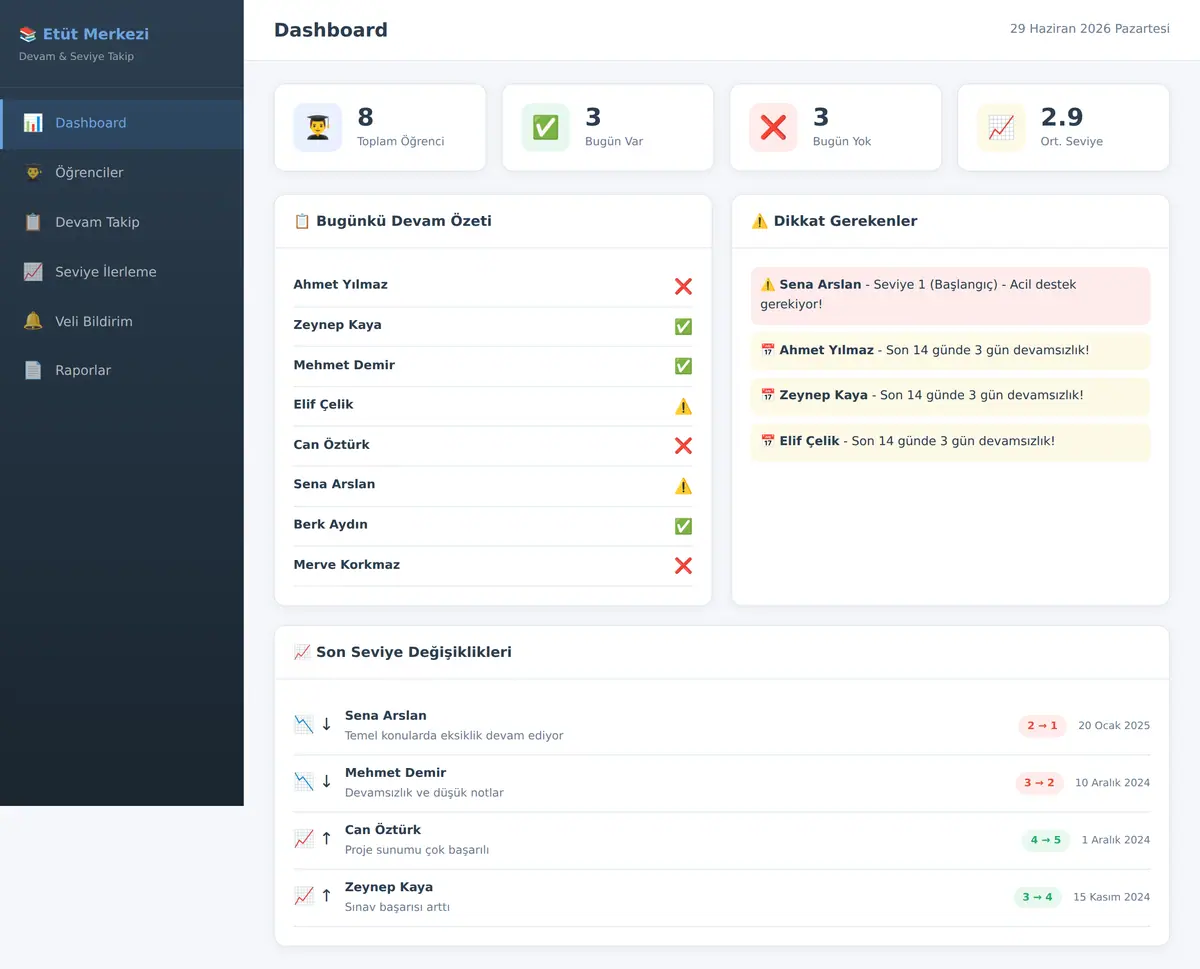Click the downtrend icon beside Mehmet Demir's level change

point(304,782)
